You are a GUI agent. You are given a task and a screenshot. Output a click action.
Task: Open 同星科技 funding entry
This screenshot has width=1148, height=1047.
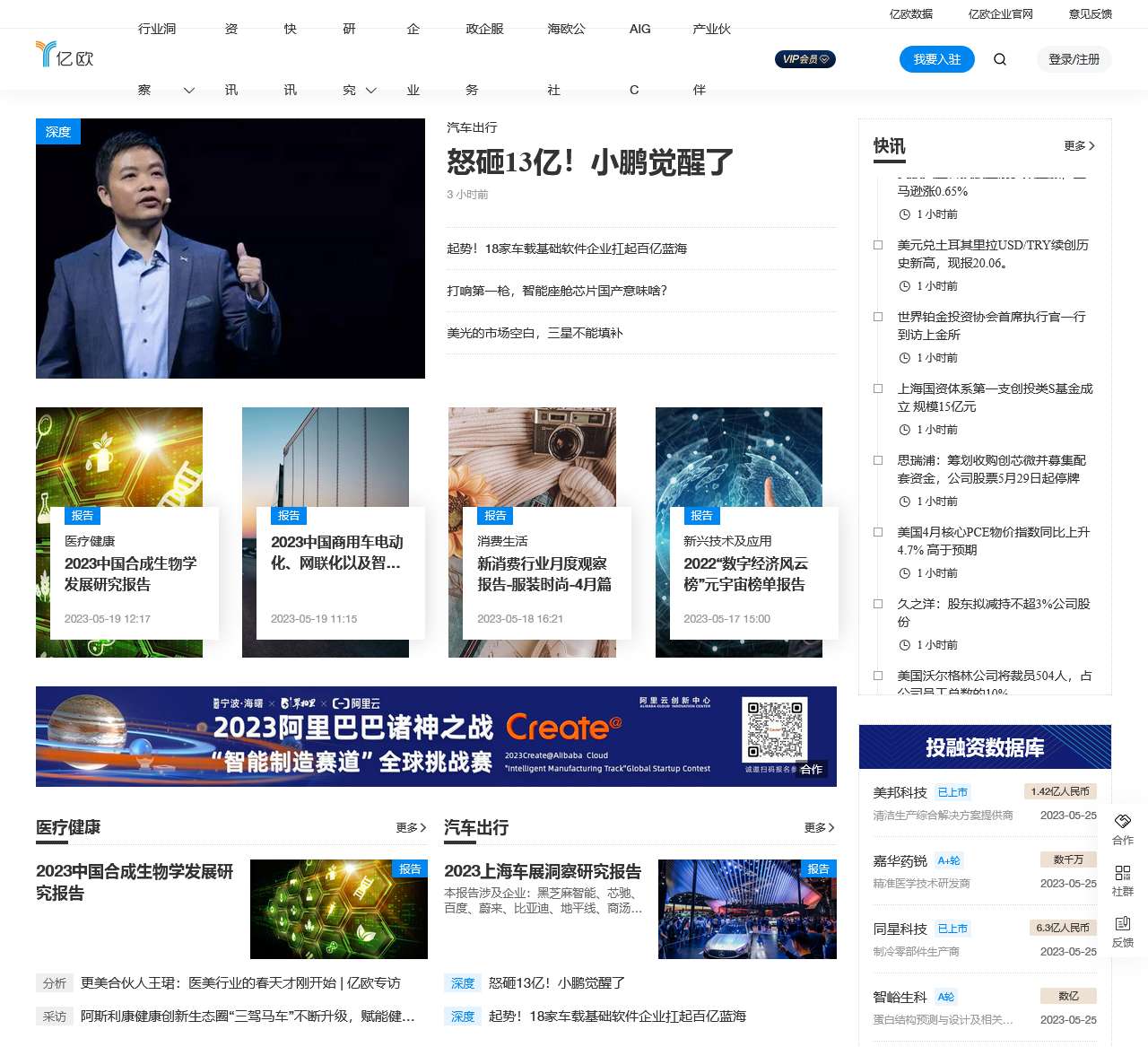pyautogui.click(x=985, y=939)
